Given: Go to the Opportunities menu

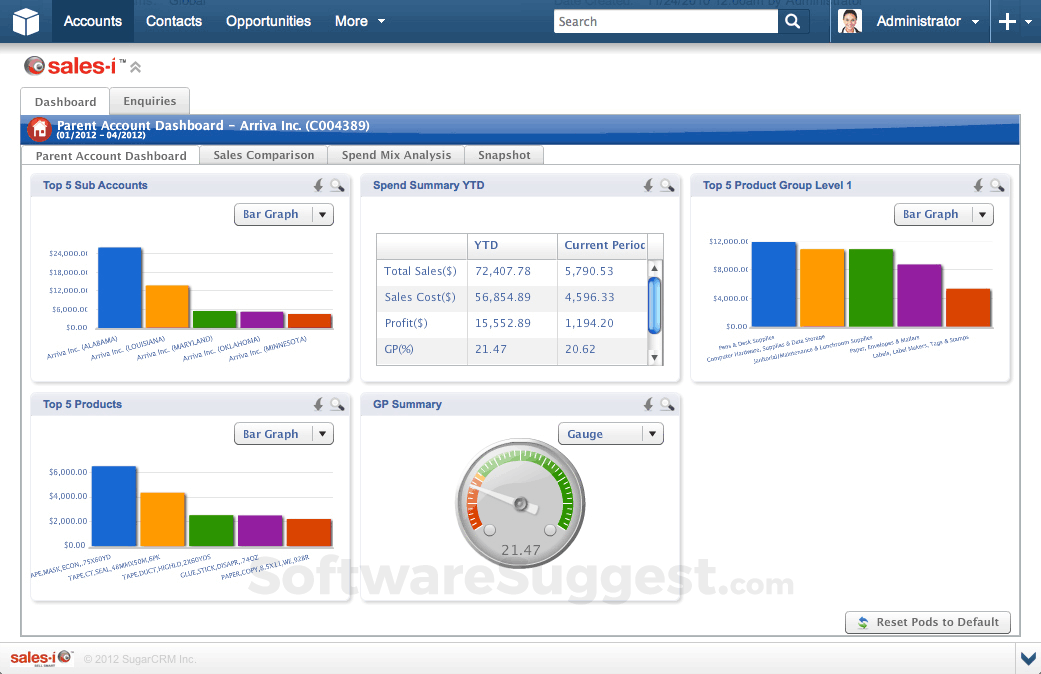Looking at the screenshot, I should pyautogui.click(x=268, y=21).
